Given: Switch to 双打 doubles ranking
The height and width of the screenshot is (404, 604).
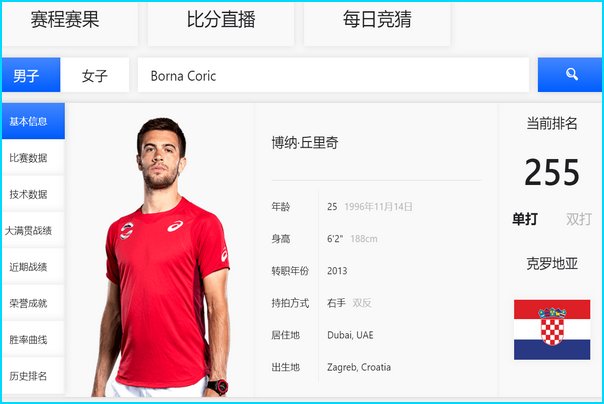Looking at the screenshot, I should tap(579, 219).
